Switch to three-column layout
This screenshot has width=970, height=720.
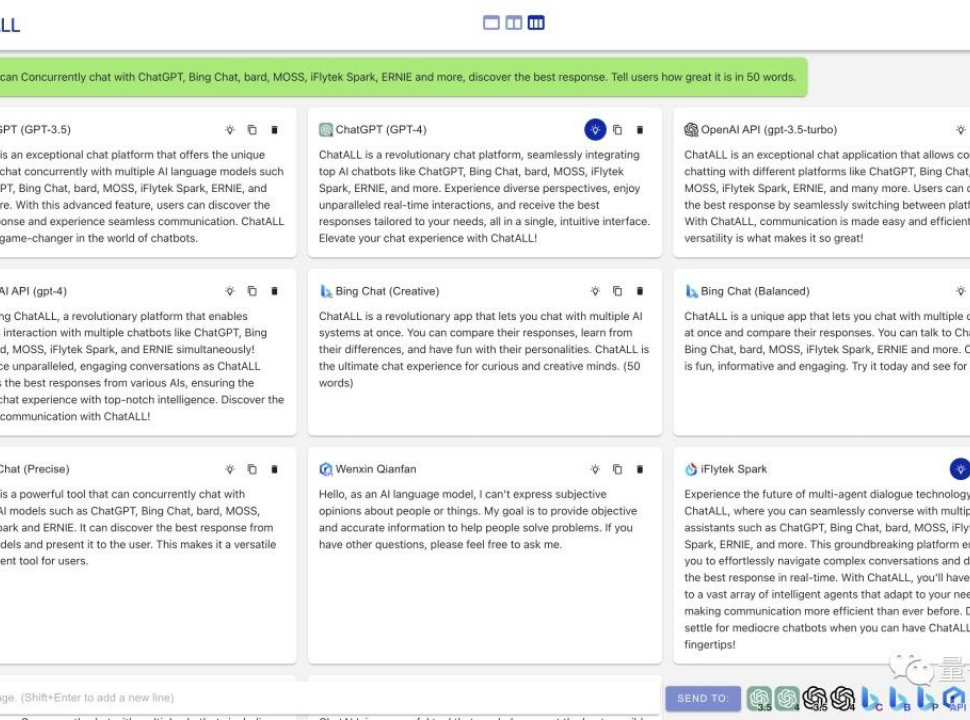point(536,23)
